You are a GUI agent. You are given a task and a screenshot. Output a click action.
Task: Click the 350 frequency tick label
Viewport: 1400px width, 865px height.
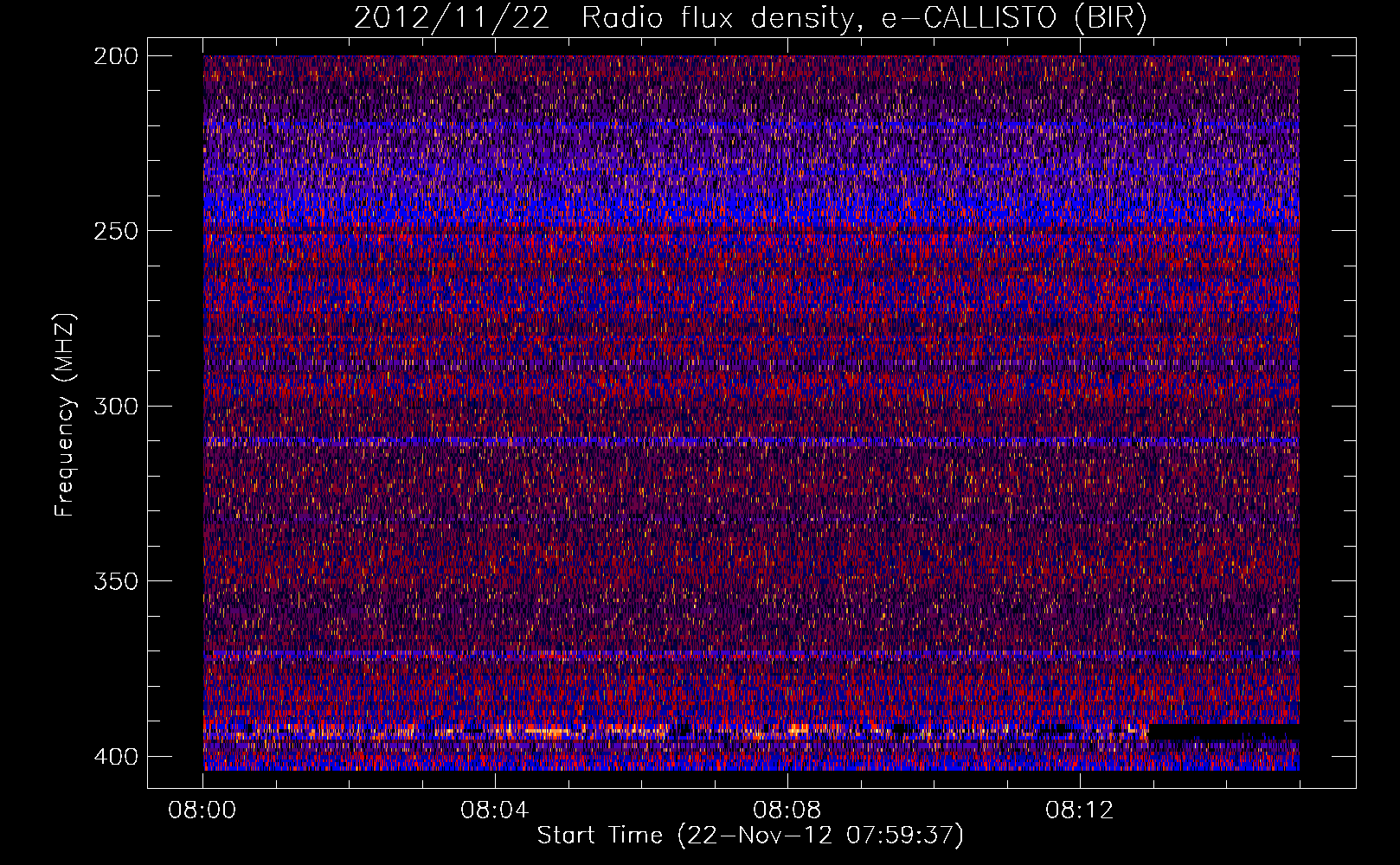tap(115, 580)
